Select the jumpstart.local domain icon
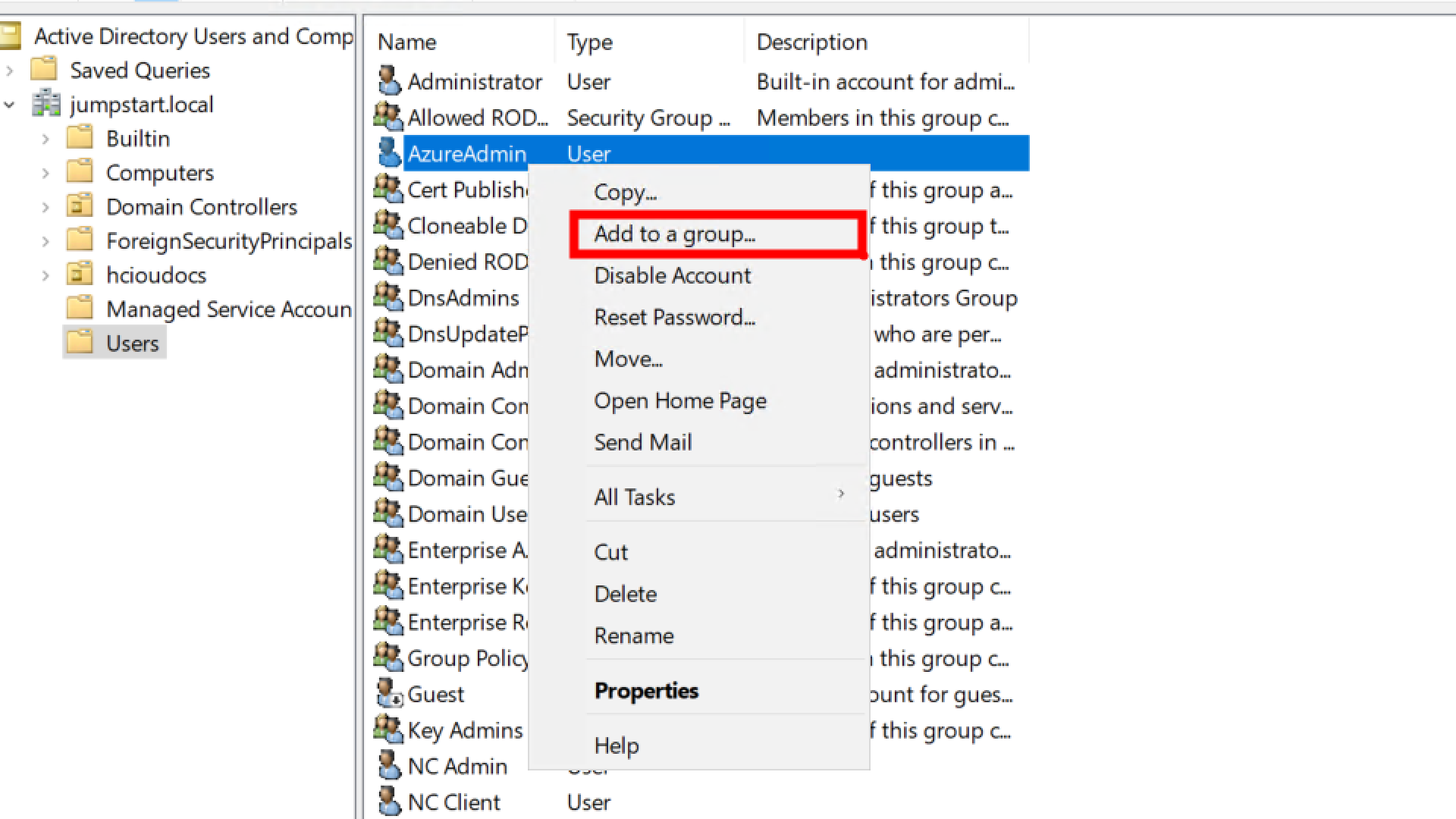The height and width of the screenshot is (819, 1456). [46, 104]
